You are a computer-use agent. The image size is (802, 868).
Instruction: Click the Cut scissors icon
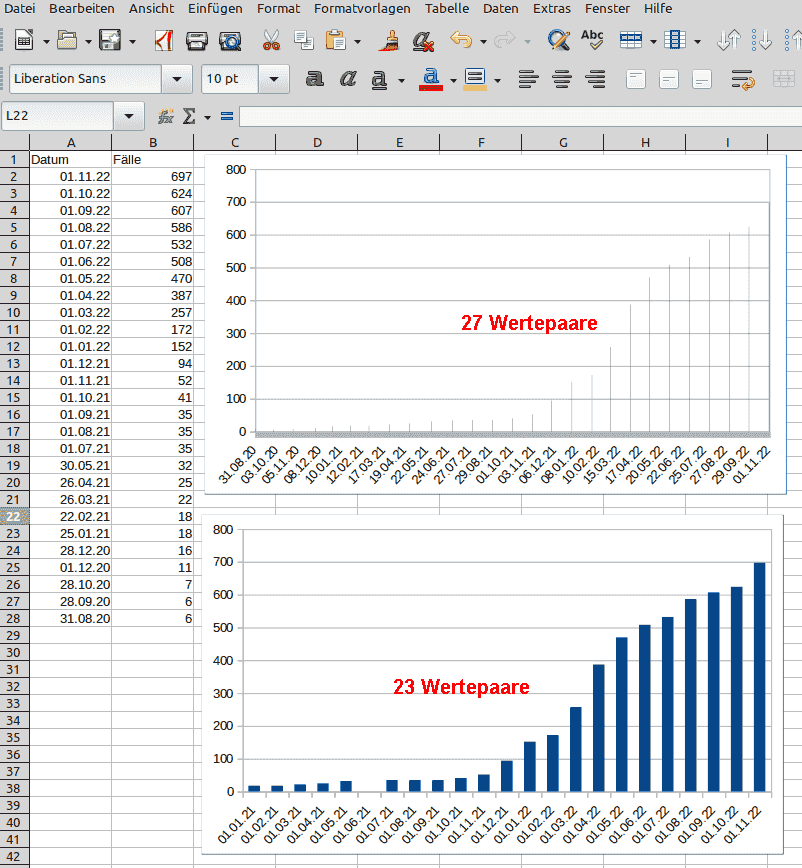(x=271, y=41)
